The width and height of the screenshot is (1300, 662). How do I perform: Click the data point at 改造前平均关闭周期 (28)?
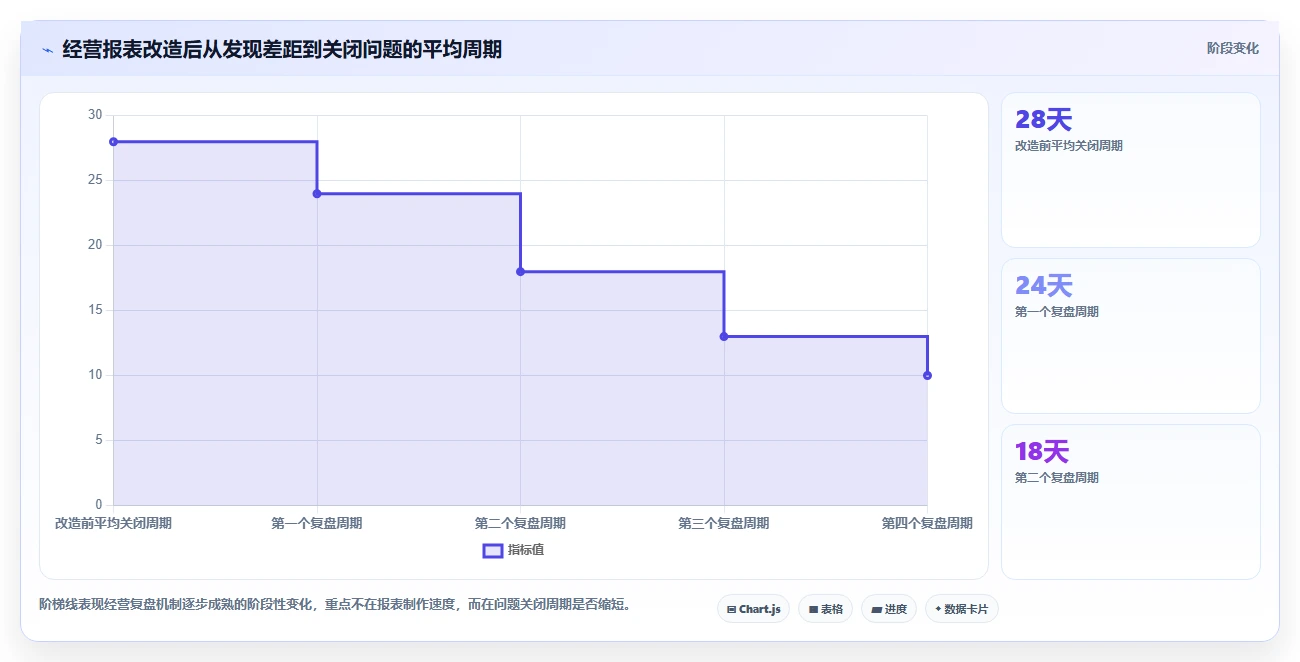pos(114,142)
